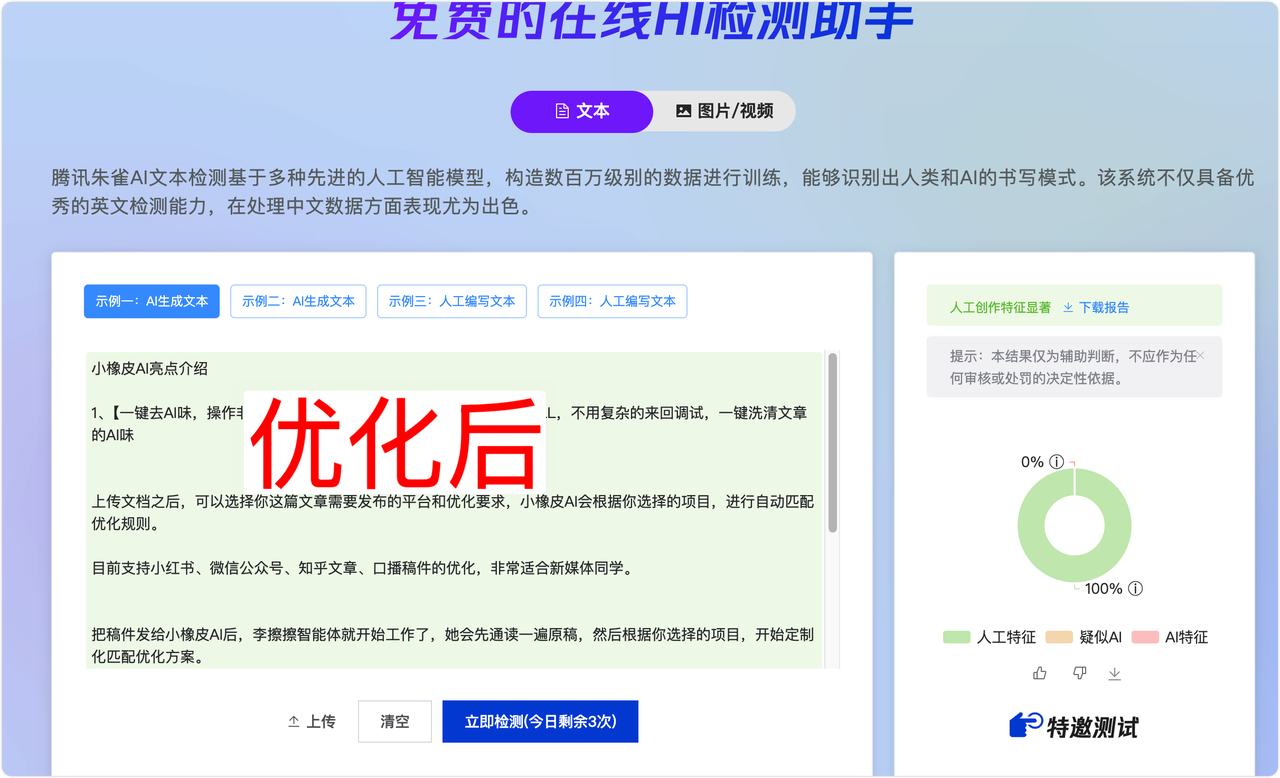Viewport: 1280px width, 778px height.
Task: Clear the text with 清空
Action: click(395, 721)
